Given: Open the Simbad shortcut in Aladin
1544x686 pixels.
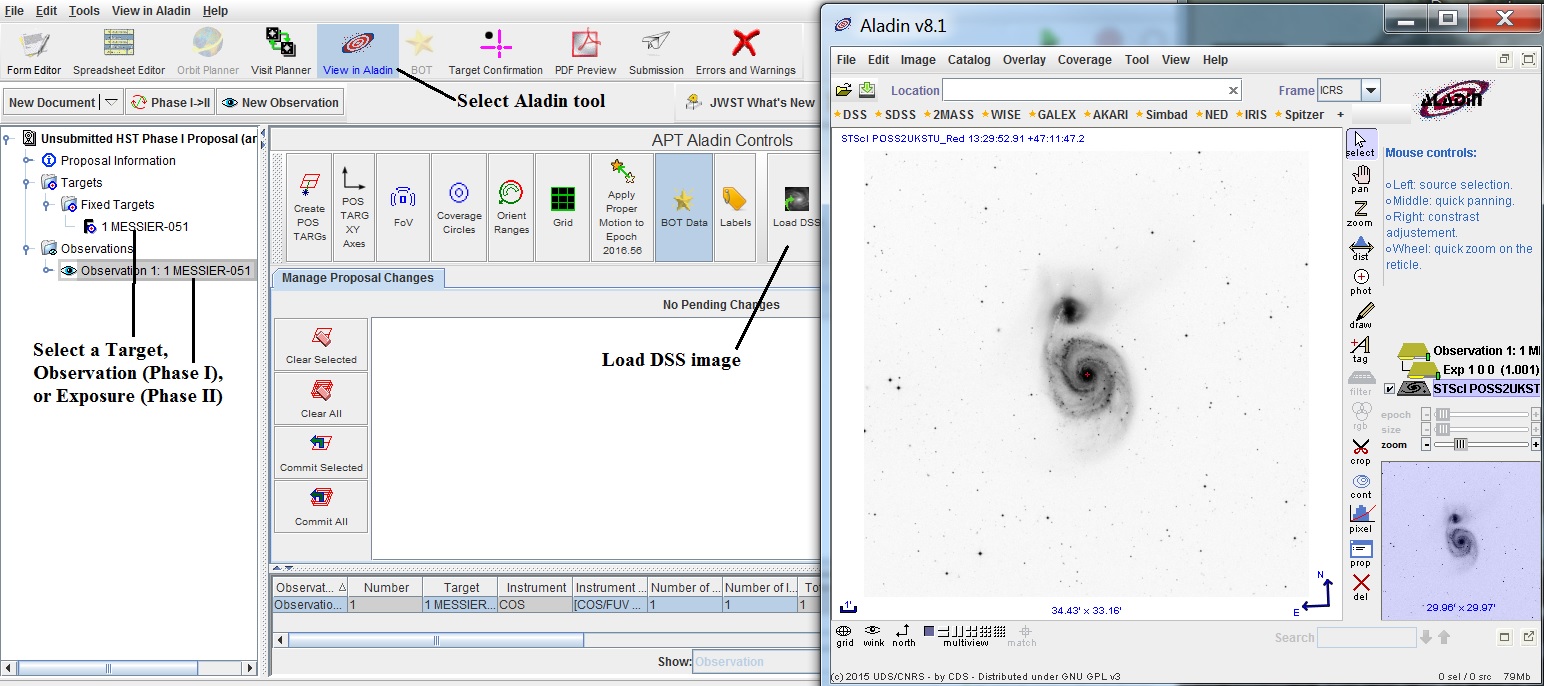Looking at the screenshot, I should point(1161,115).
